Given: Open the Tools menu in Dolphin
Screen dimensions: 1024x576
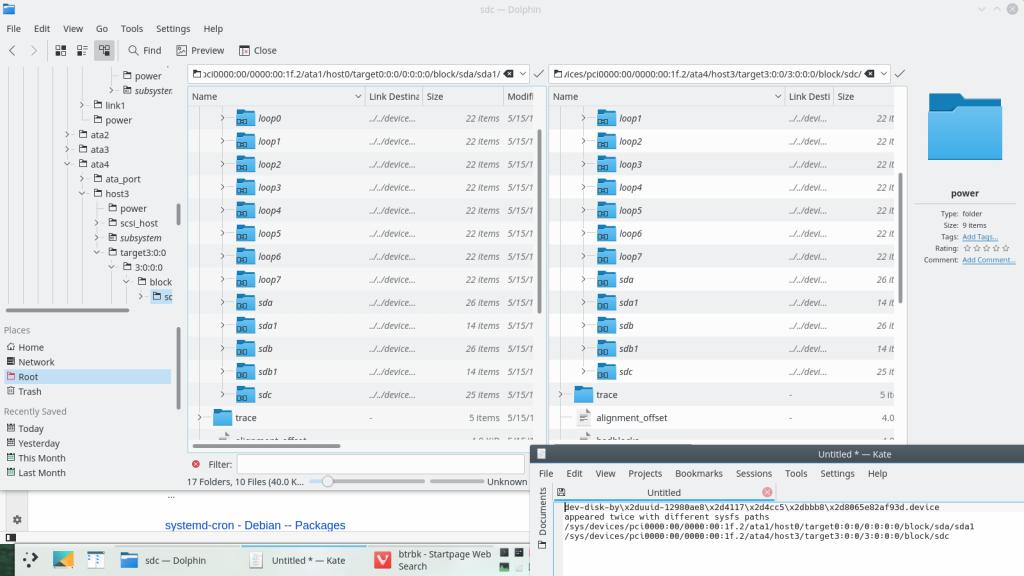Looking at the screenshot, I should (132, 29).
